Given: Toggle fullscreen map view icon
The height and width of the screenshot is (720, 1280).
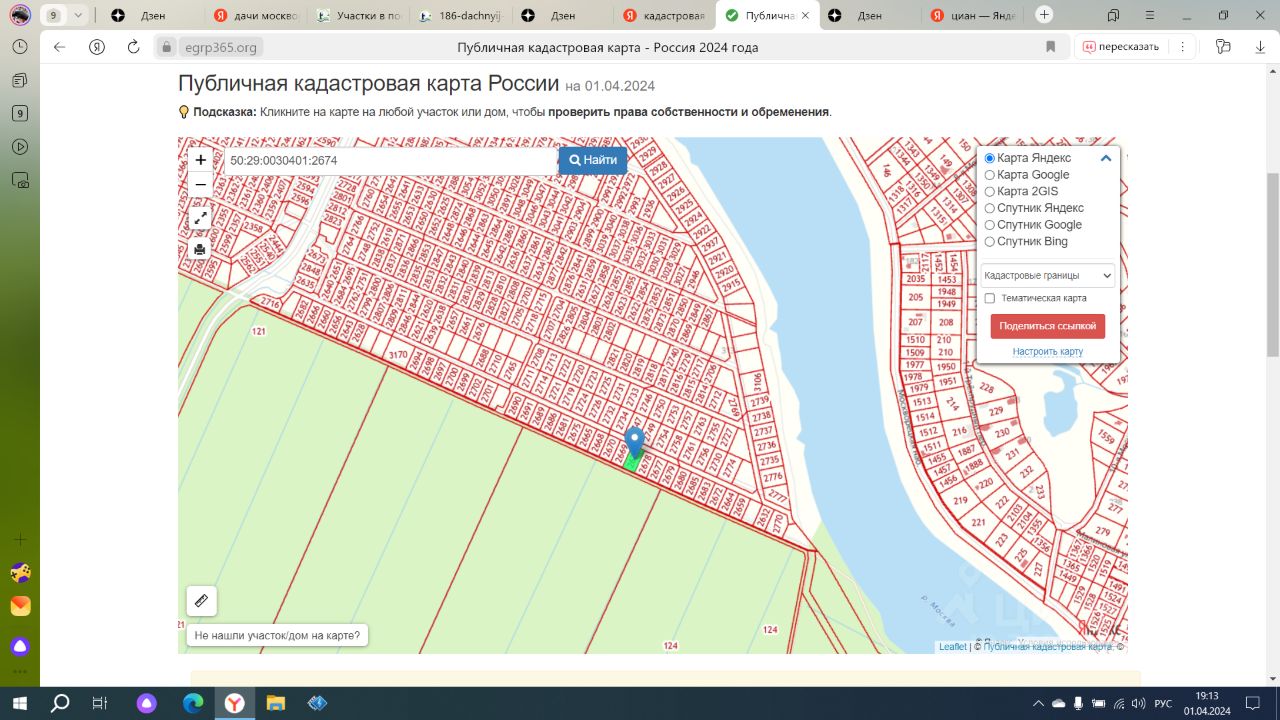Looking at the screenshot, I should (x=200, y=218).
